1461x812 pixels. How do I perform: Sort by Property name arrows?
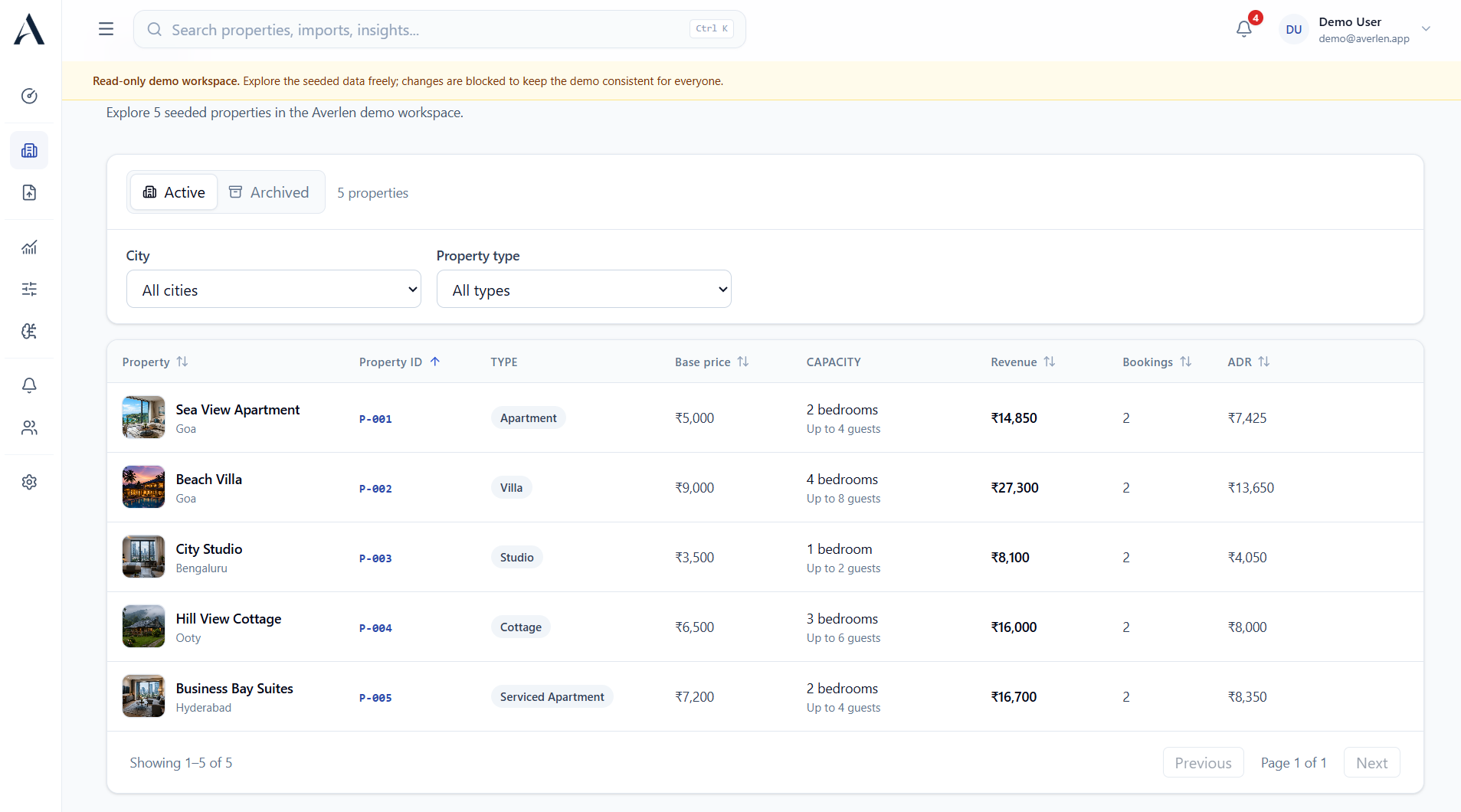pos(182,362)
